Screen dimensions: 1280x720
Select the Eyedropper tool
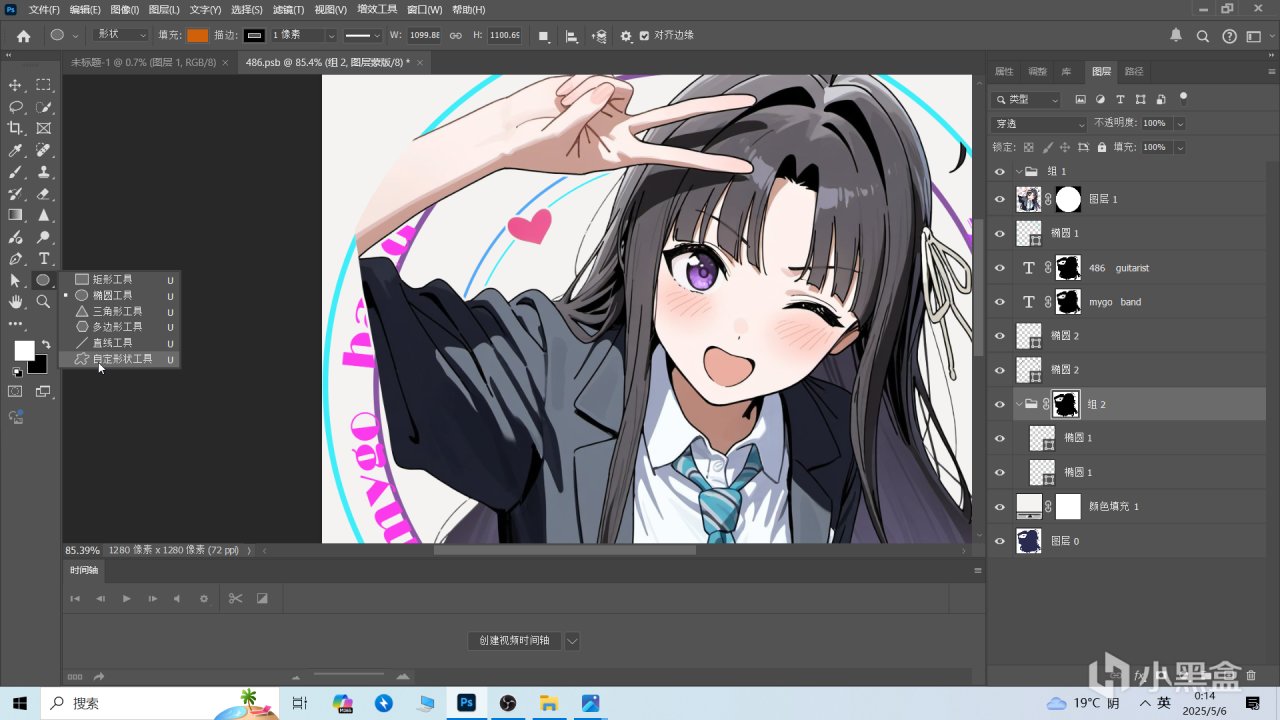click(15, 150)
